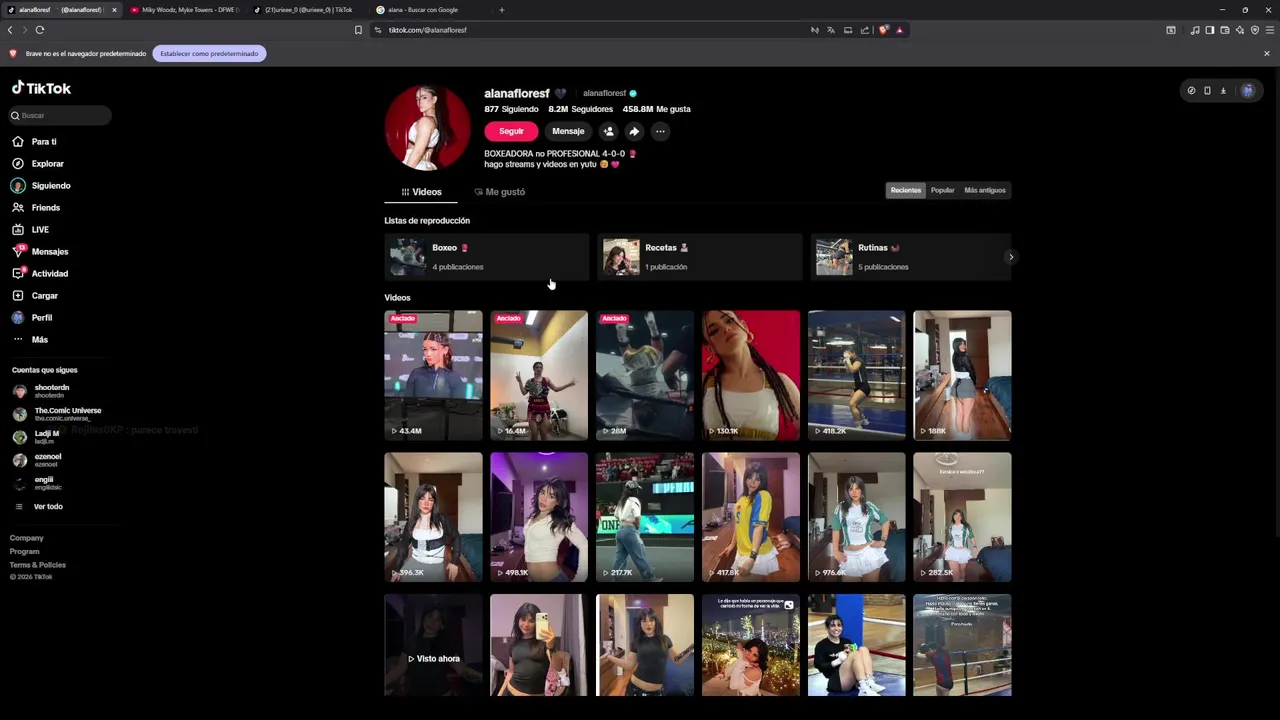Go to Siguiendo in sidebar menu

(41, 186)
